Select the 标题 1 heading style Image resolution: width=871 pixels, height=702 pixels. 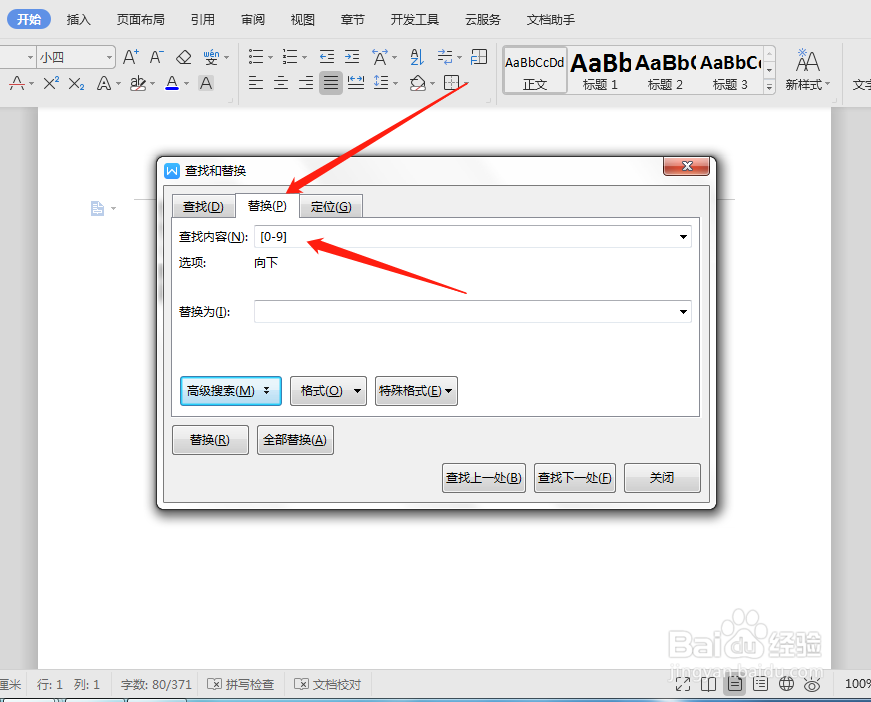600,71
